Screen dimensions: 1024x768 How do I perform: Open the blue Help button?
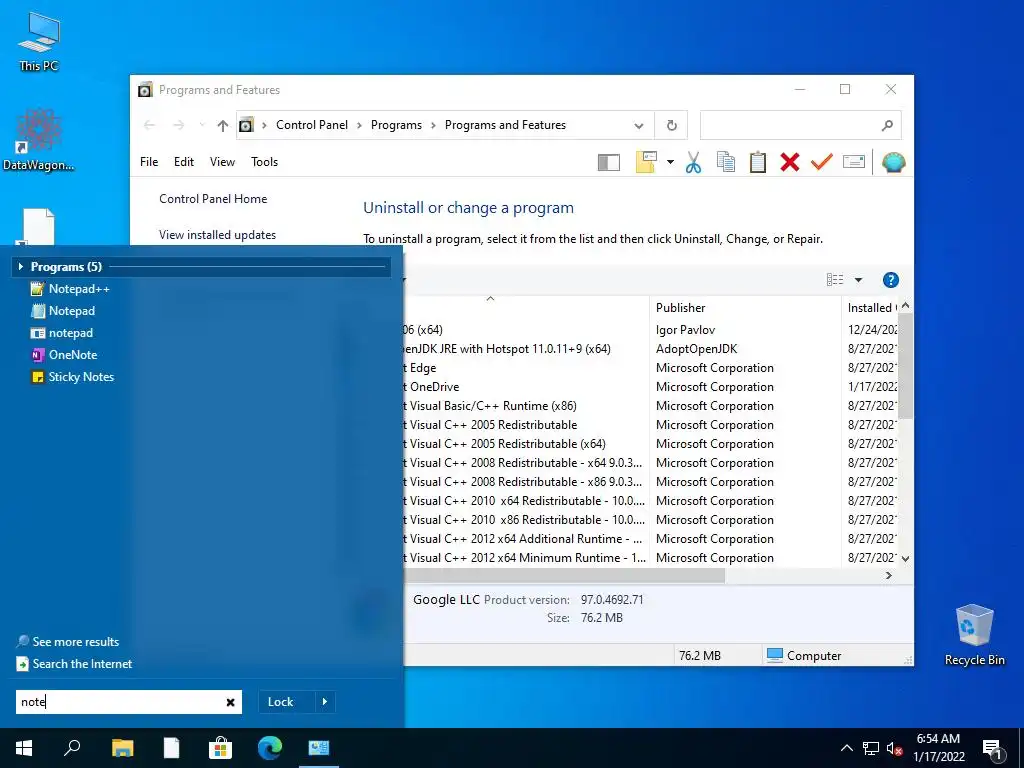[x=891, y=280]
